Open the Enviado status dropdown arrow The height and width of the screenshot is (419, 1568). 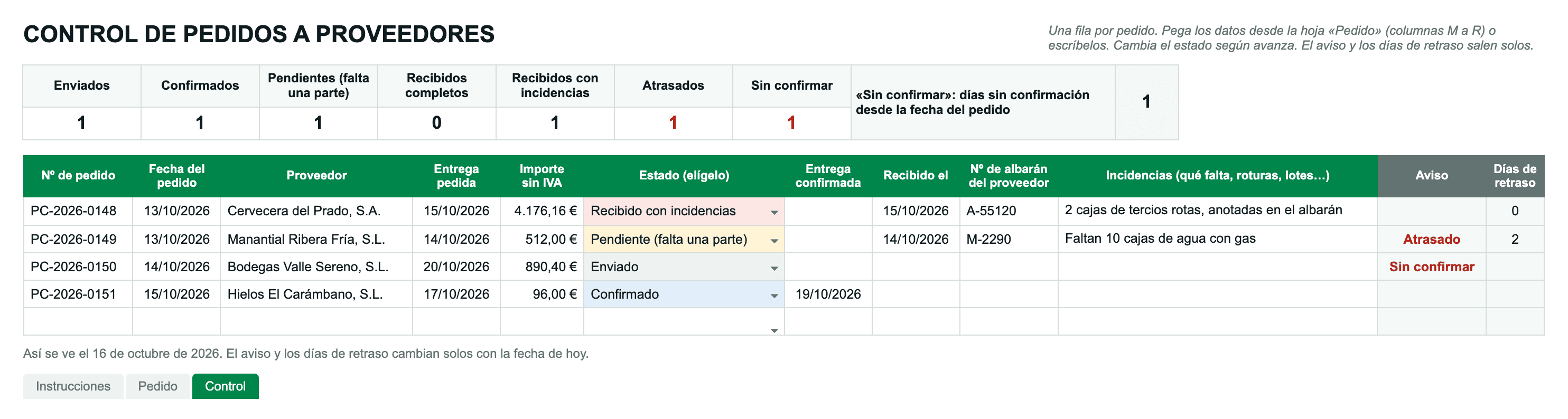tap(774, 268)
